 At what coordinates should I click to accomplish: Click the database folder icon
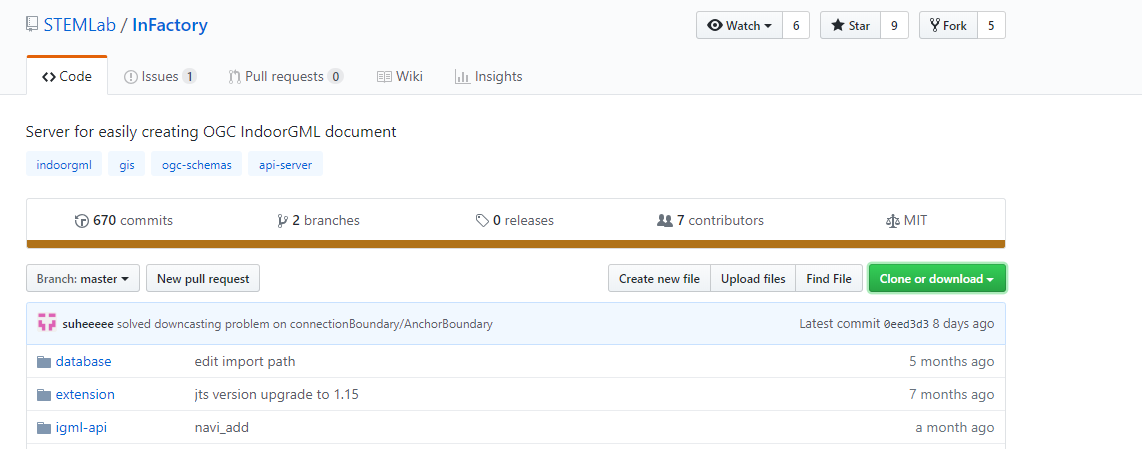click(x=44, y=362)
